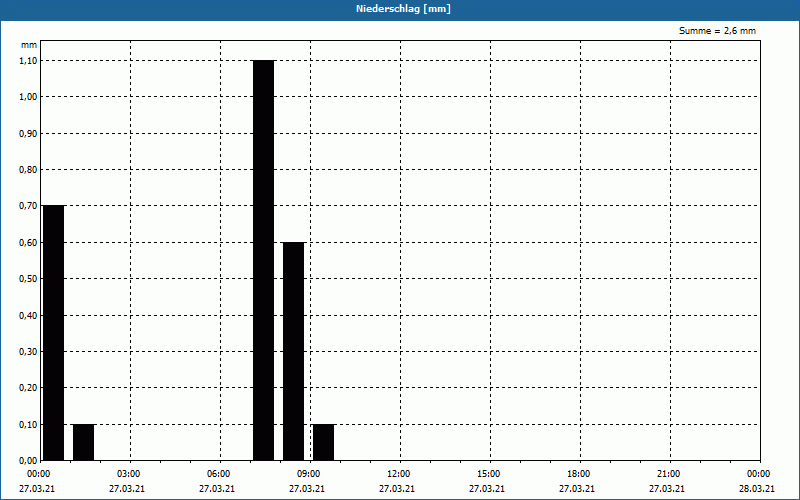Viewport: 800px width, 500px height.
Task: Select the 06:00 time label
Action: (218, 474)
